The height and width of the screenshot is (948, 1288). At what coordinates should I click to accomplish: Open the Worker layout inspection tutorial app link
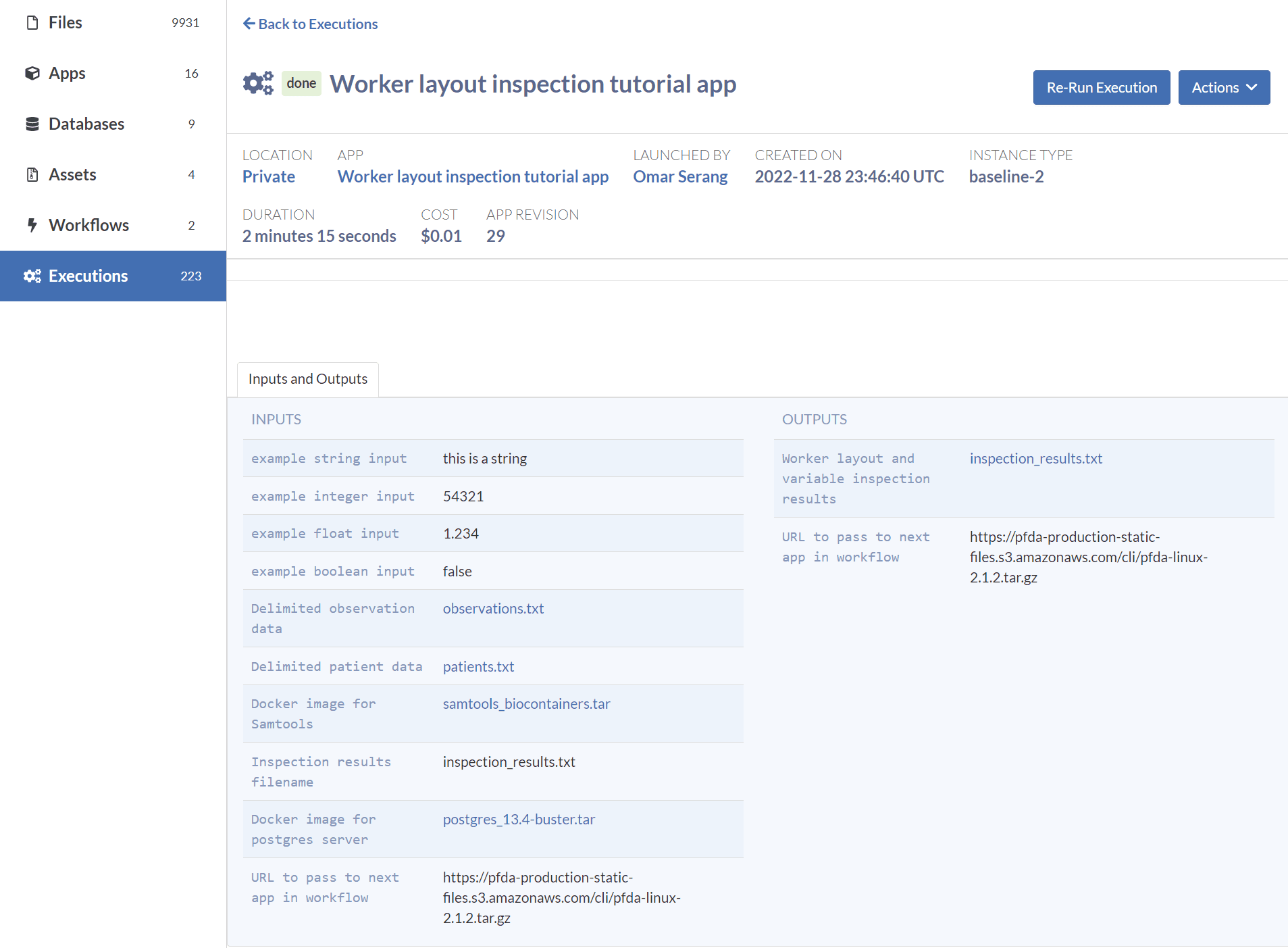(472, 176)
